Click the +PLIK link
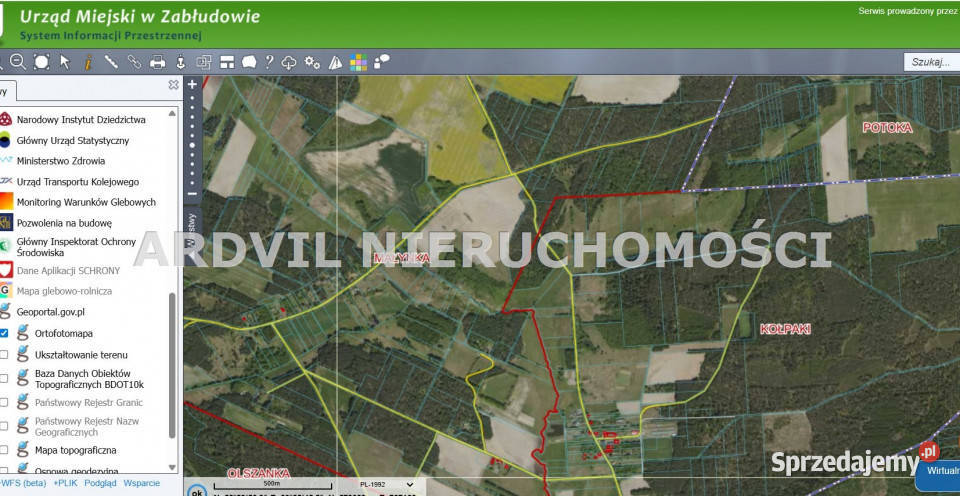 [66, 483]
